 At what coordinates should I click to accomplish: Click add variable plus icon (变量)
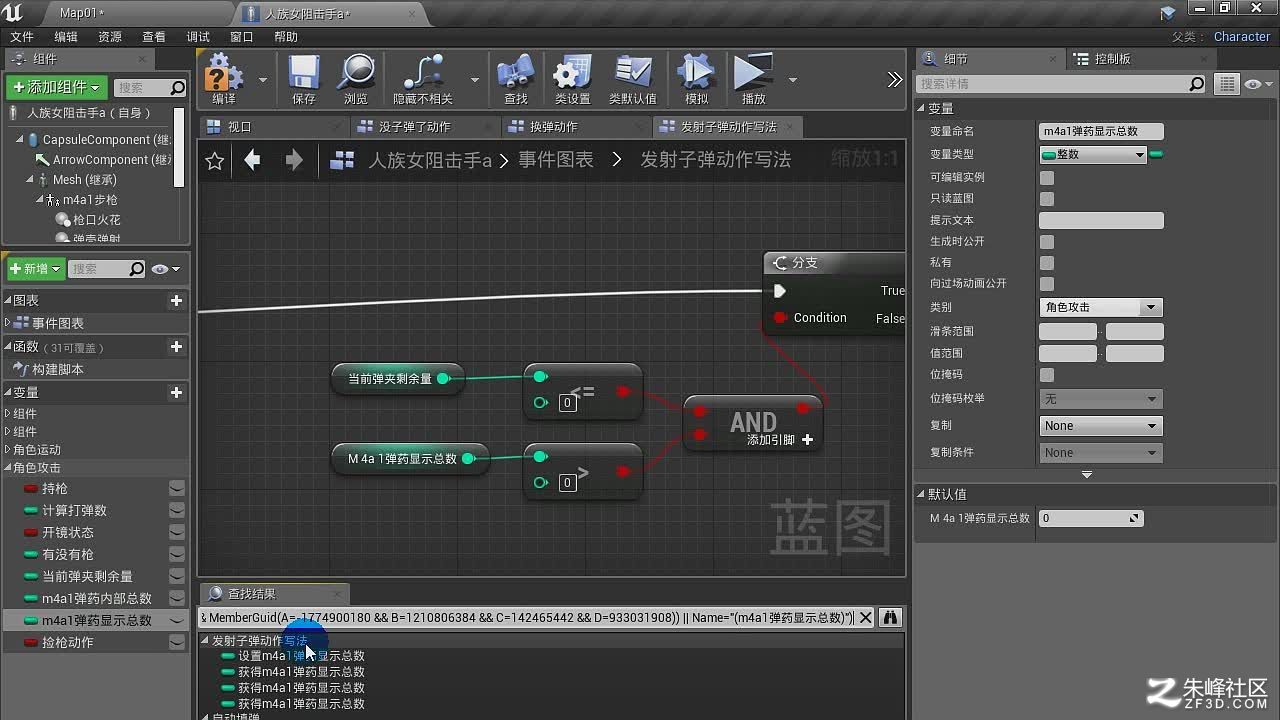coord(176,392)
